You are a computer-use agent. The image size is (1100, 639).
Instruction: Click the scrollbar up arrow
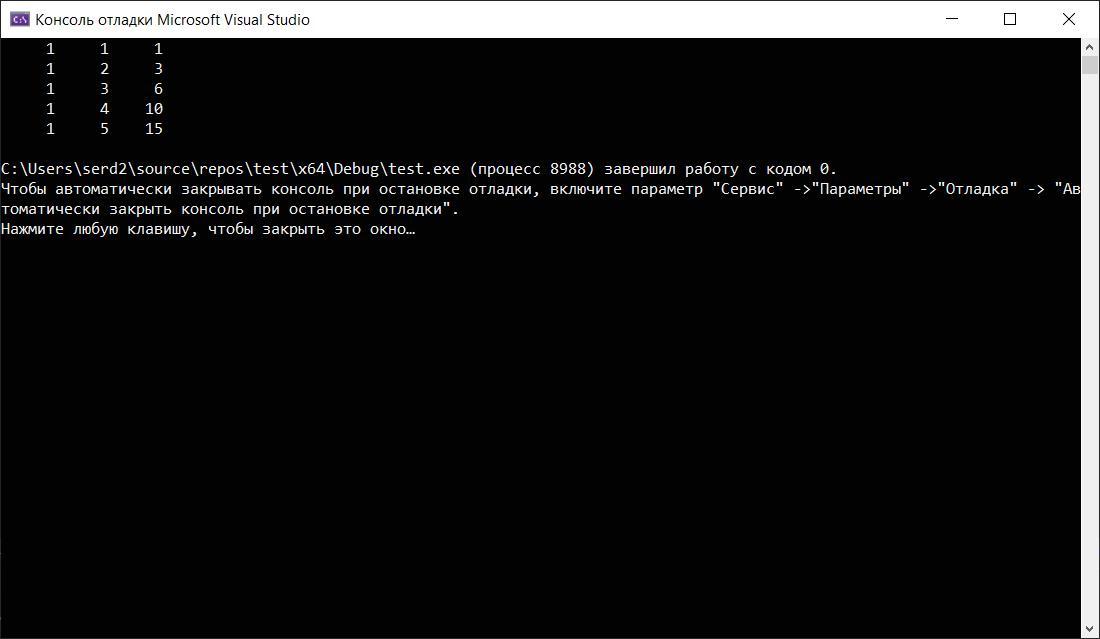1089,47
